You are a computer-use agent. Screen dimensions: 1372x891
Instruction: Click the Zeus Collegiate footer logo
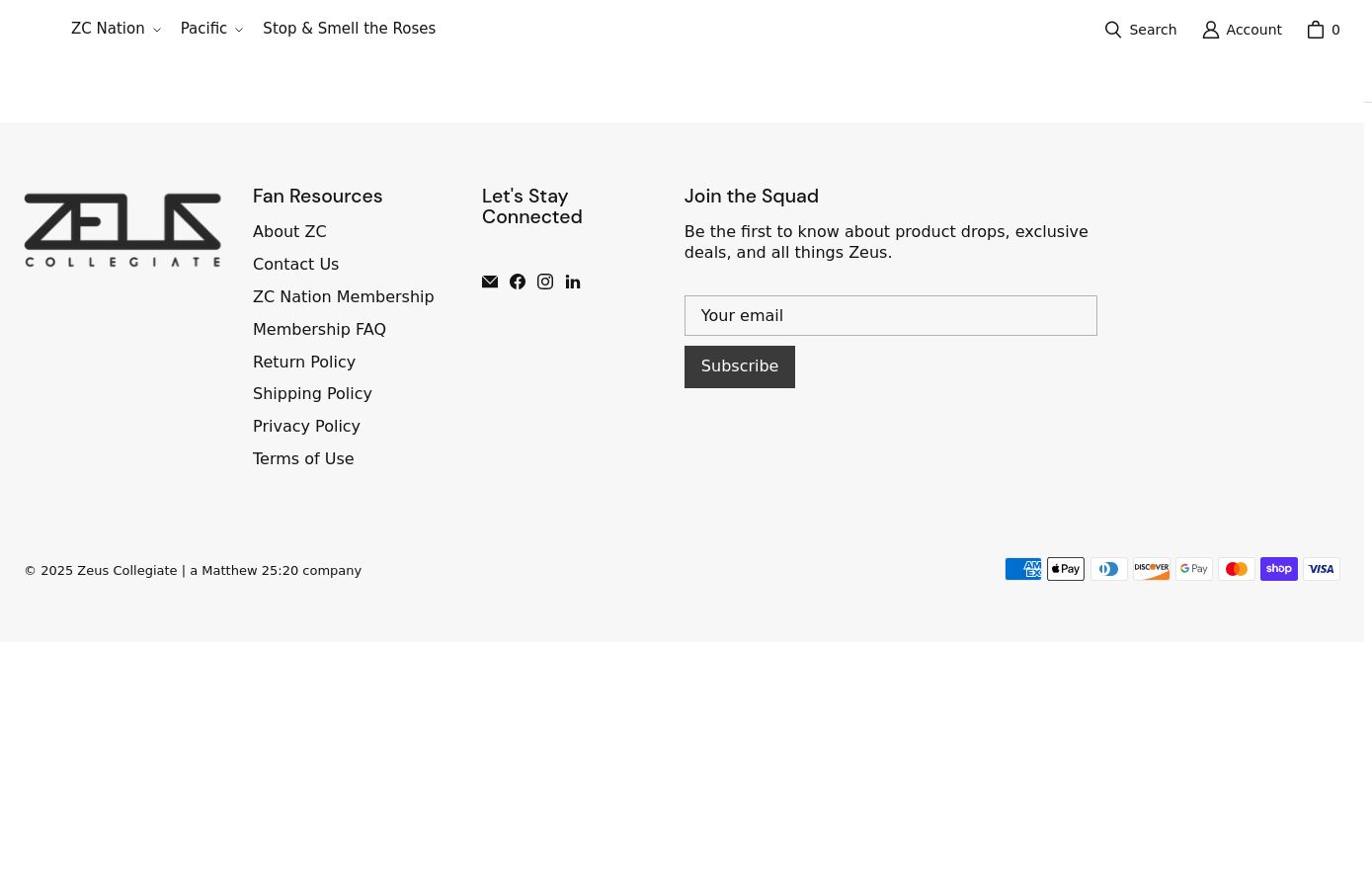click(x=122, y=230)
